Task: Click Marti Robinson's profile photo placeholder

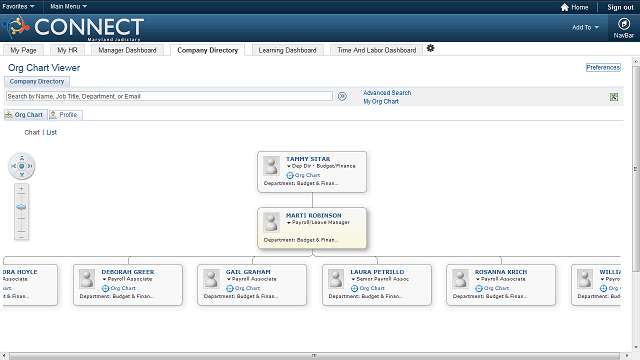Action: click(x=271, y=222)
